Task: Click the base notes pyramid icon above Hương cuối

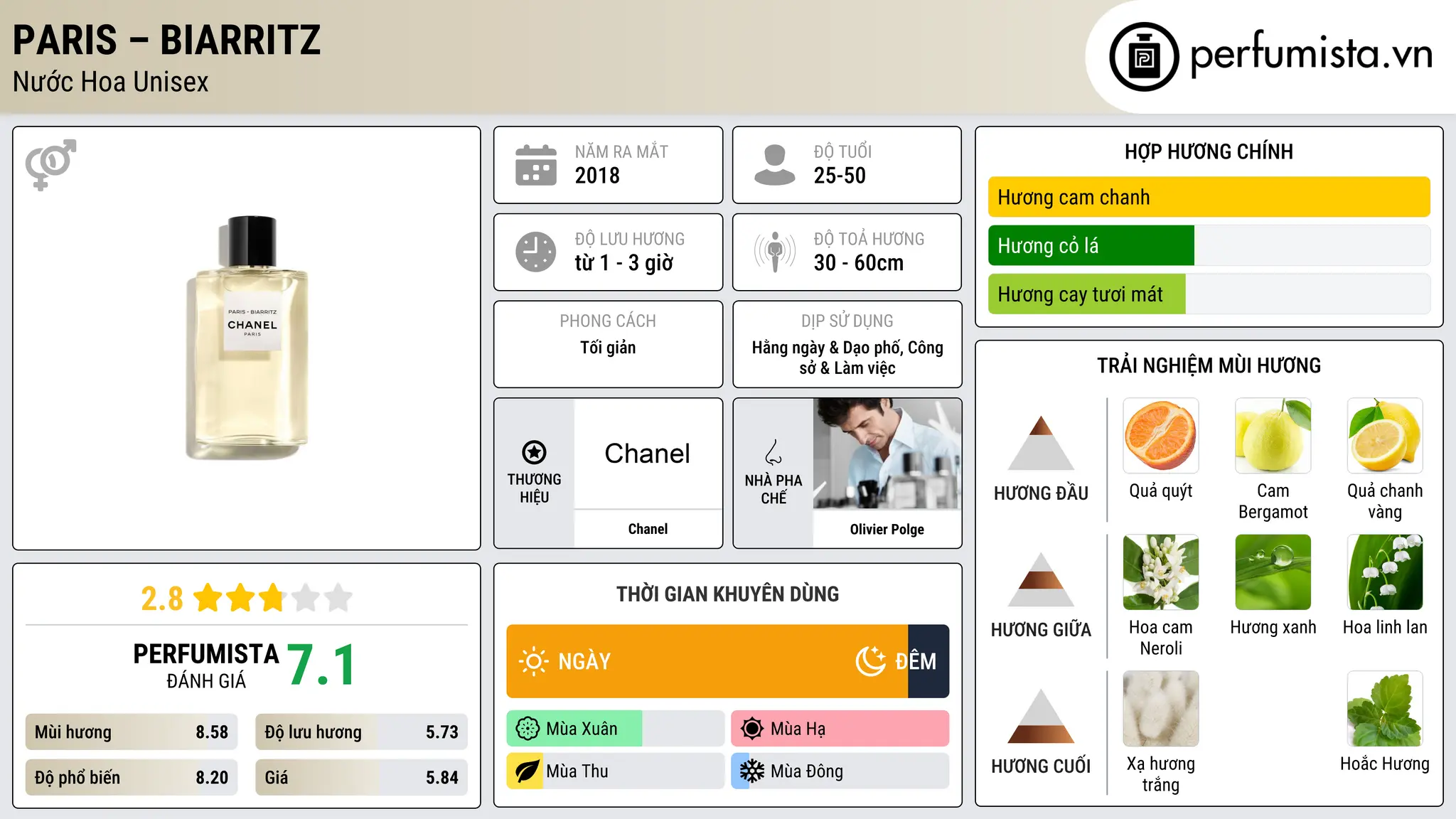Action: coord(1041,716)
